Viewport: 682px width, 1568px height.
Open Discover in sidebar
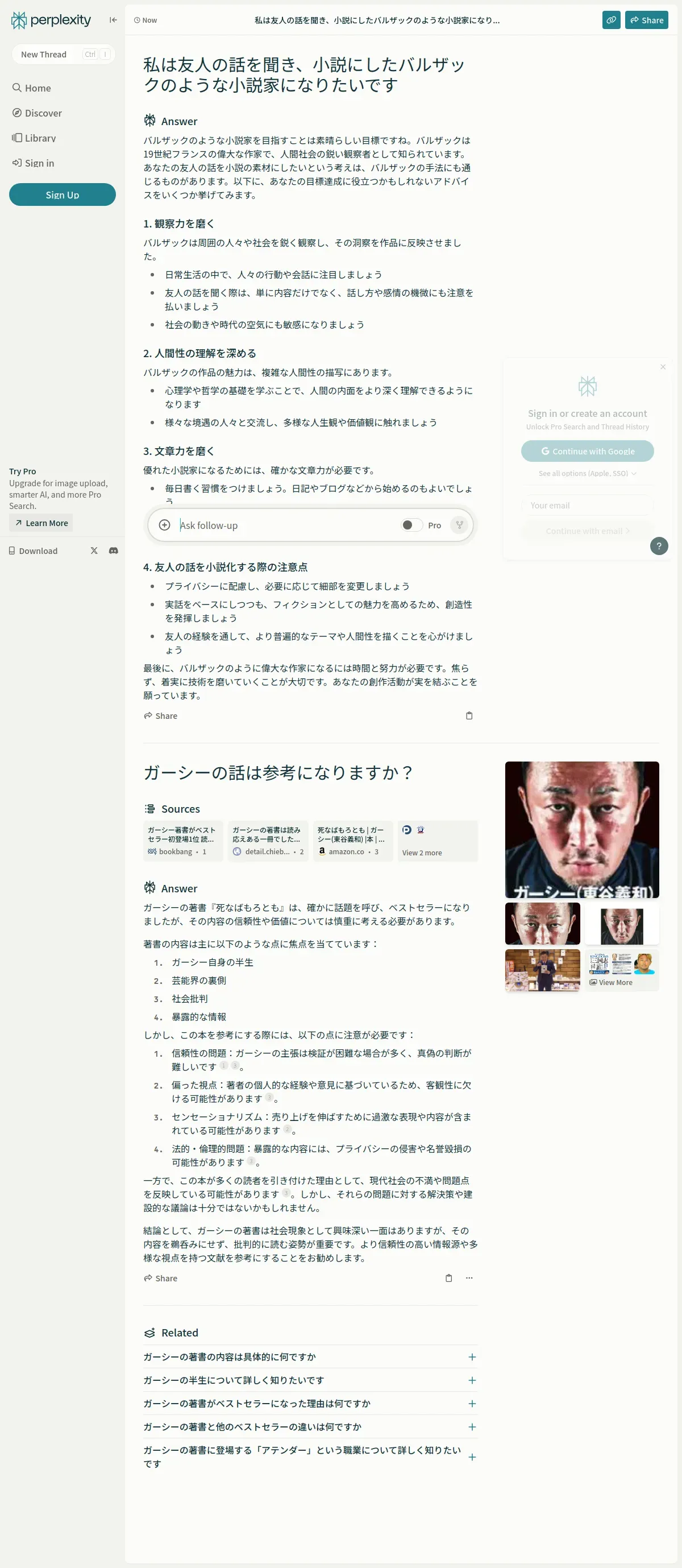click(37, 113)
